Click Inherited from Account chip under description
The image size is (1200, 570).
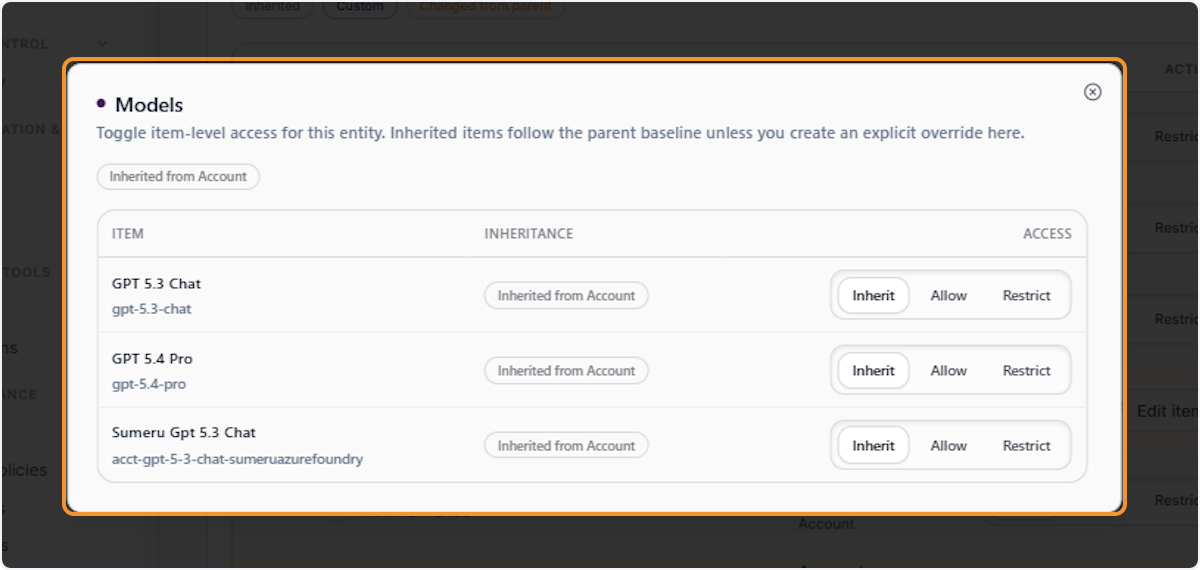(x=178, y=177)
